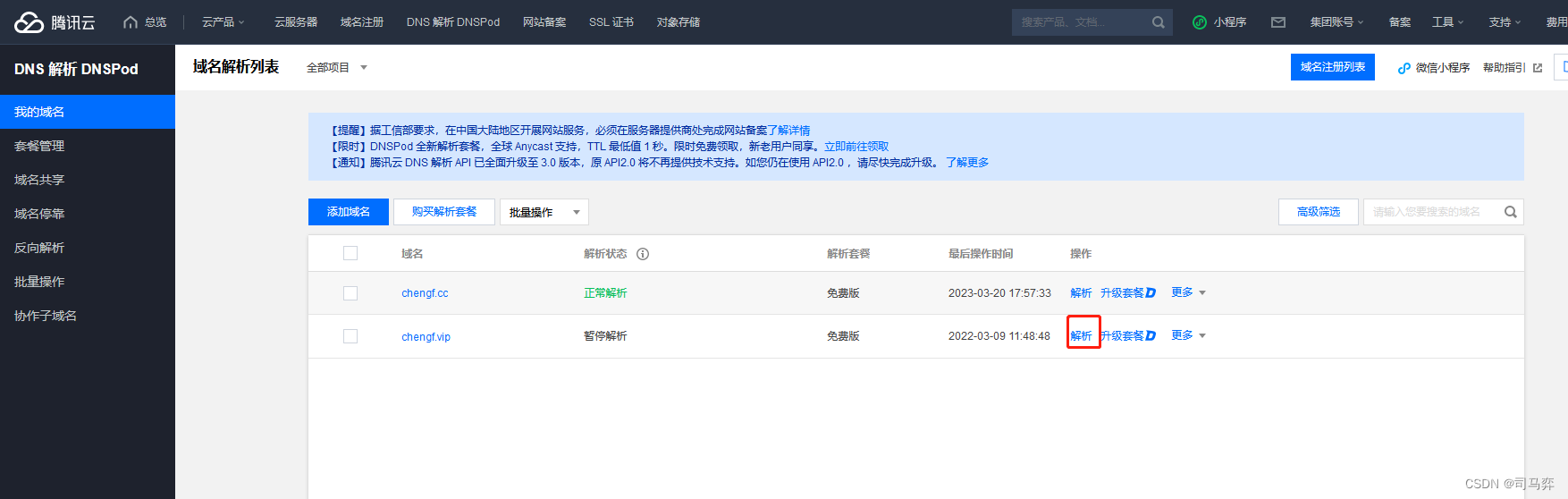Open the 全部项目 project dropdown
The image size is (1568, 499).
[x=337, y=68]
